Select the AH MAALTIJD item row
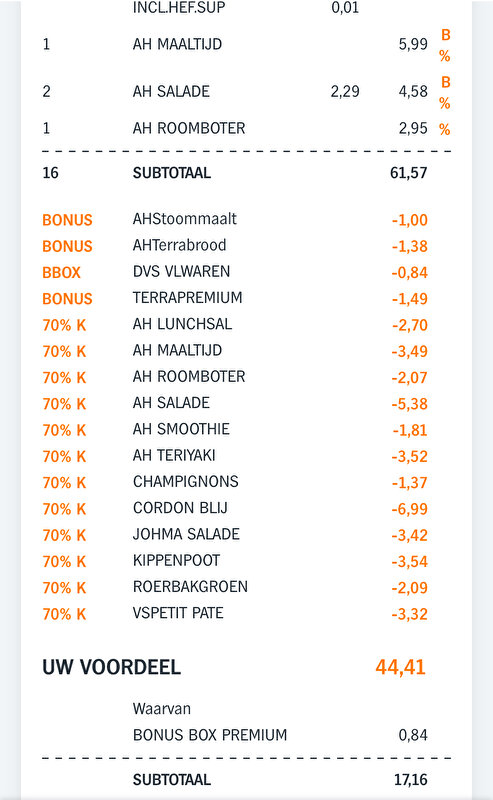Screen dimensions: 493x800 (x=246, y=44)
